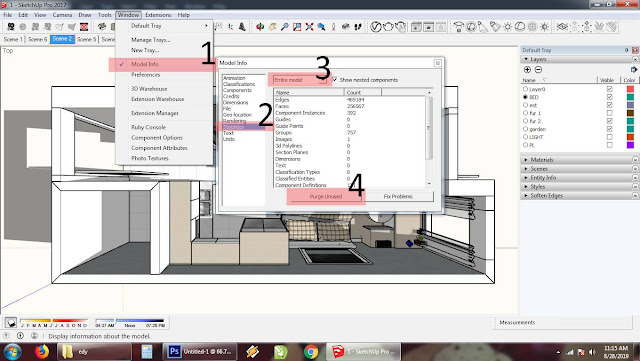Viewport: 640px width, 361px height.
Task: Click the shadow time-of-day slider
Action: 130,321
